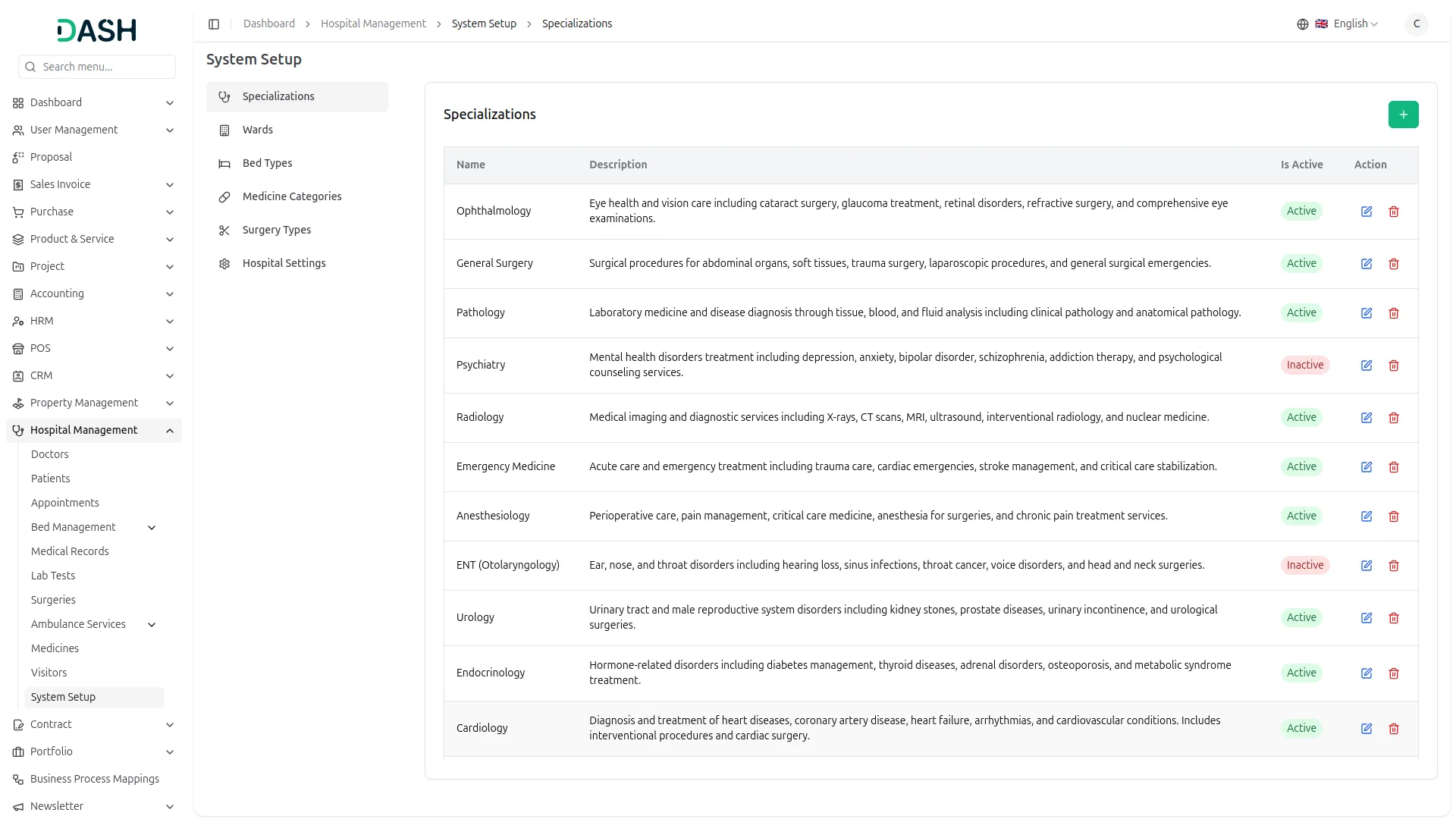The height and width of the screenshot is (819, 1456).
Task: Delete the General Surgery specialization
Action: click(x=1394, y=264)
